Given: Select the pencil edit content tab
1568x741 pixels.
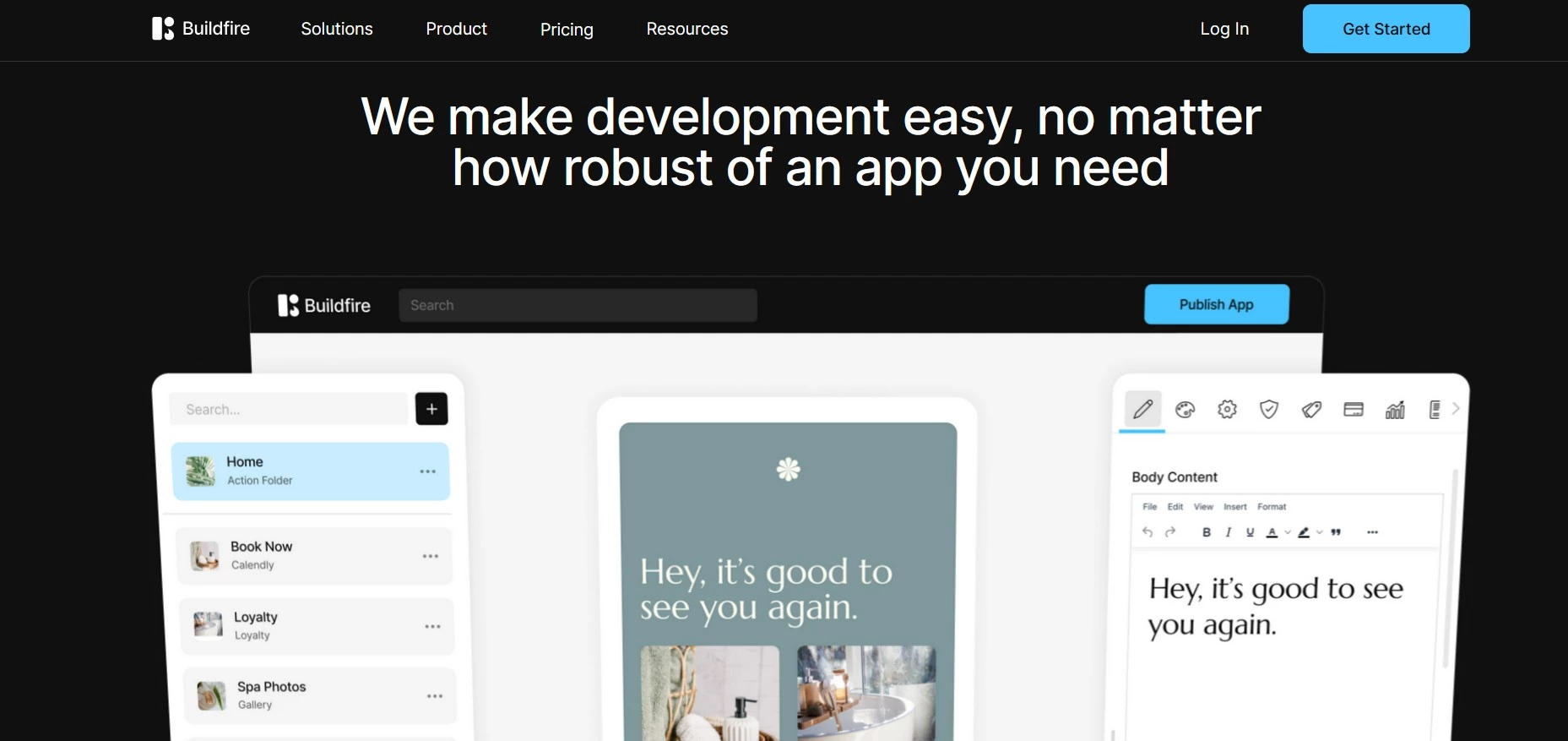Looking at the screenshot, I should pyautogui.click(x=1142, y=410).
